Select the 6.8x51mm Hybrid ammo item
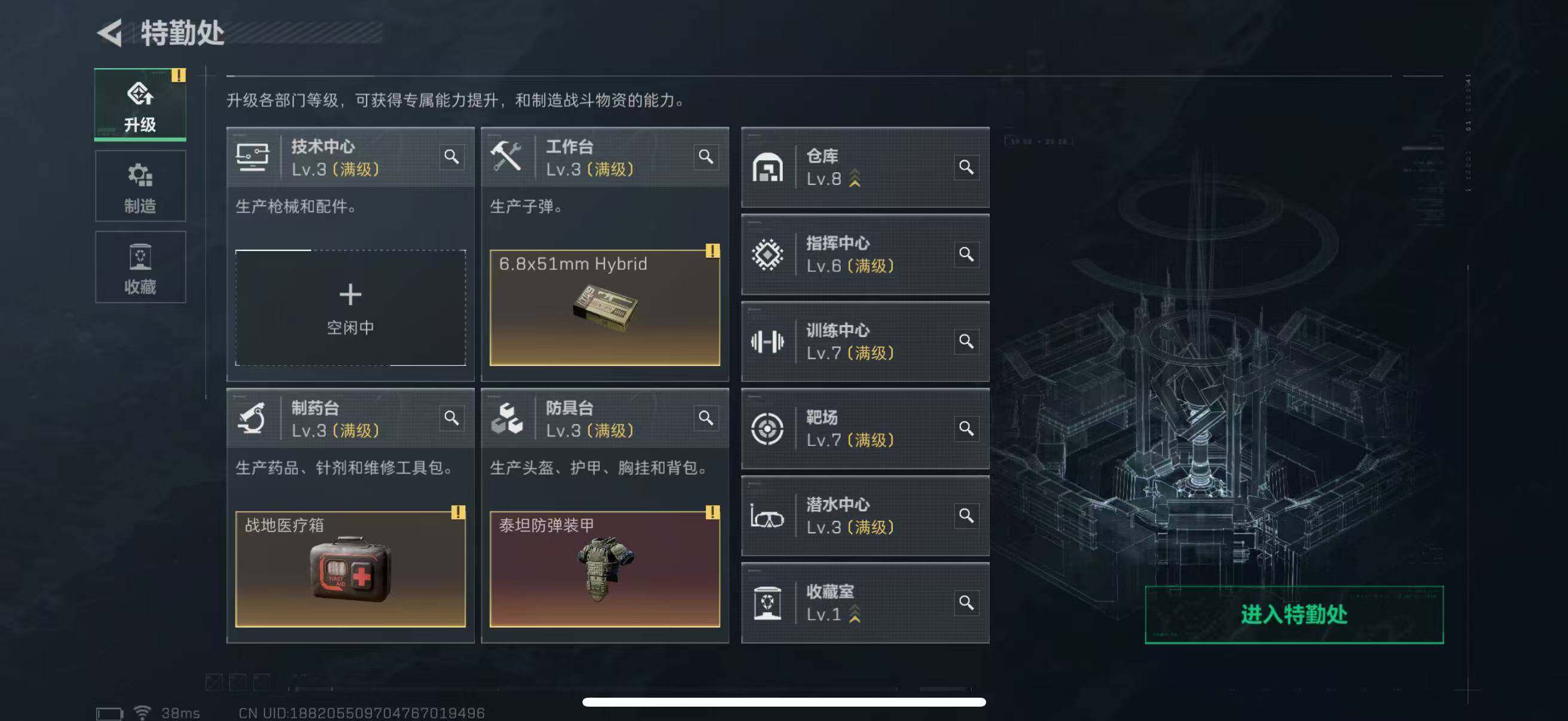1568x721 pixels. click(x=605, y=308)
